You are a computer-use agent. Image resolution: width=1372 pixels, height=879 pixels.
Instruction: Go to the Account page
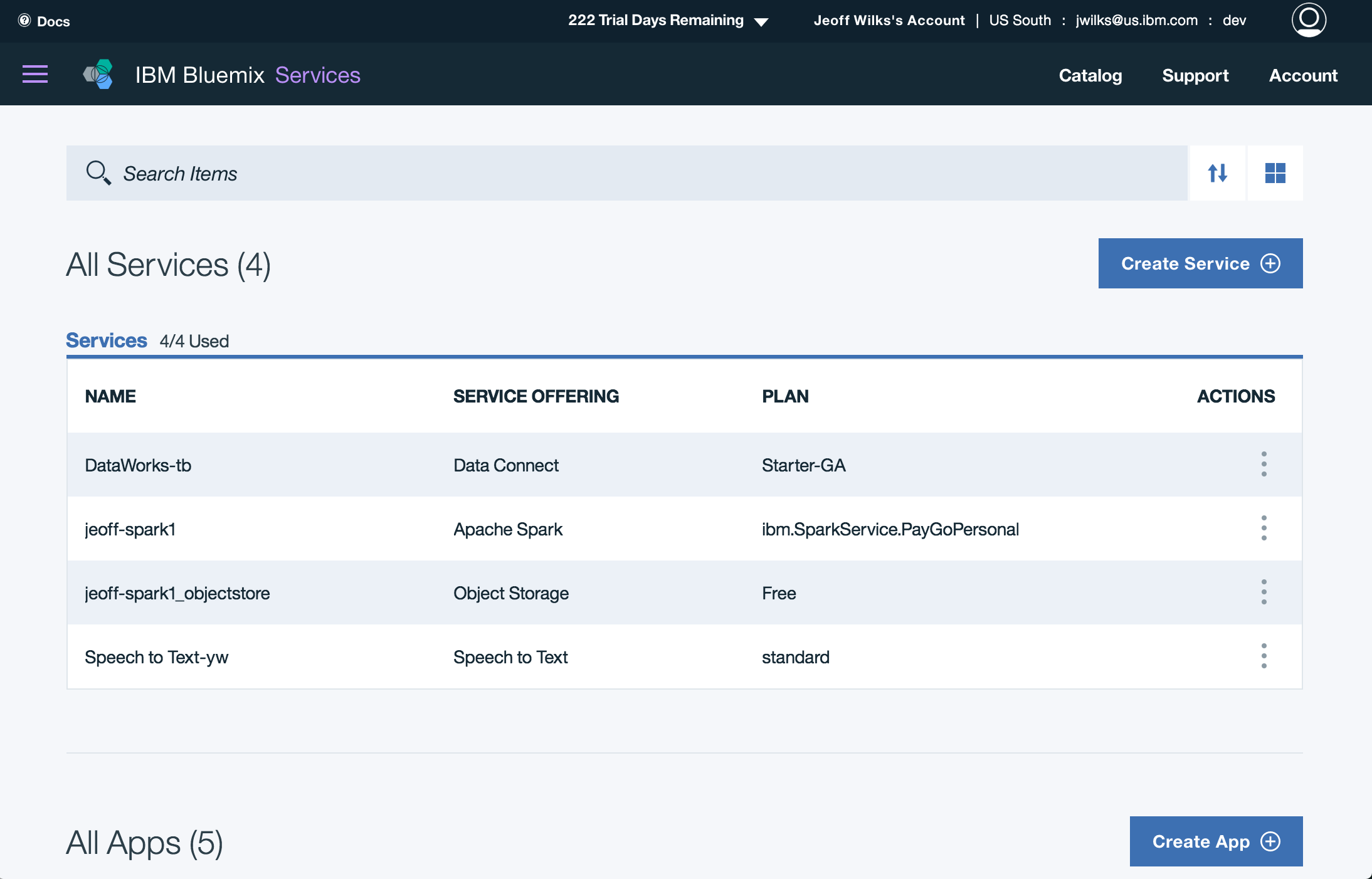pyautogui.click(x=1303, y=75)
